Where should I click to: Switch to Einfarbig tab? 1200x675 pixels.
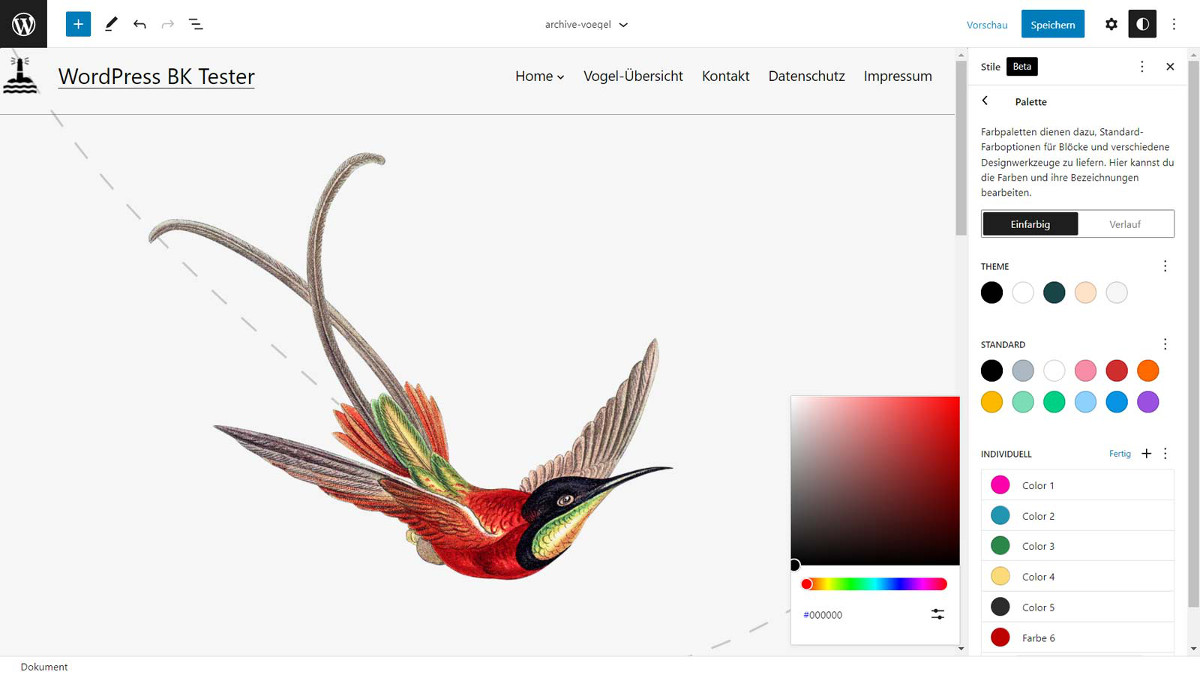1030,224
